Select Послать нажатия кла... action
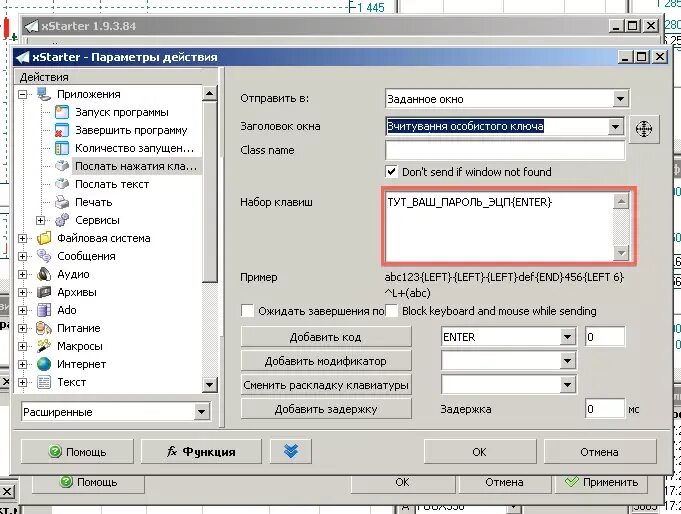 pyautogui.click(x=136, y=166)
